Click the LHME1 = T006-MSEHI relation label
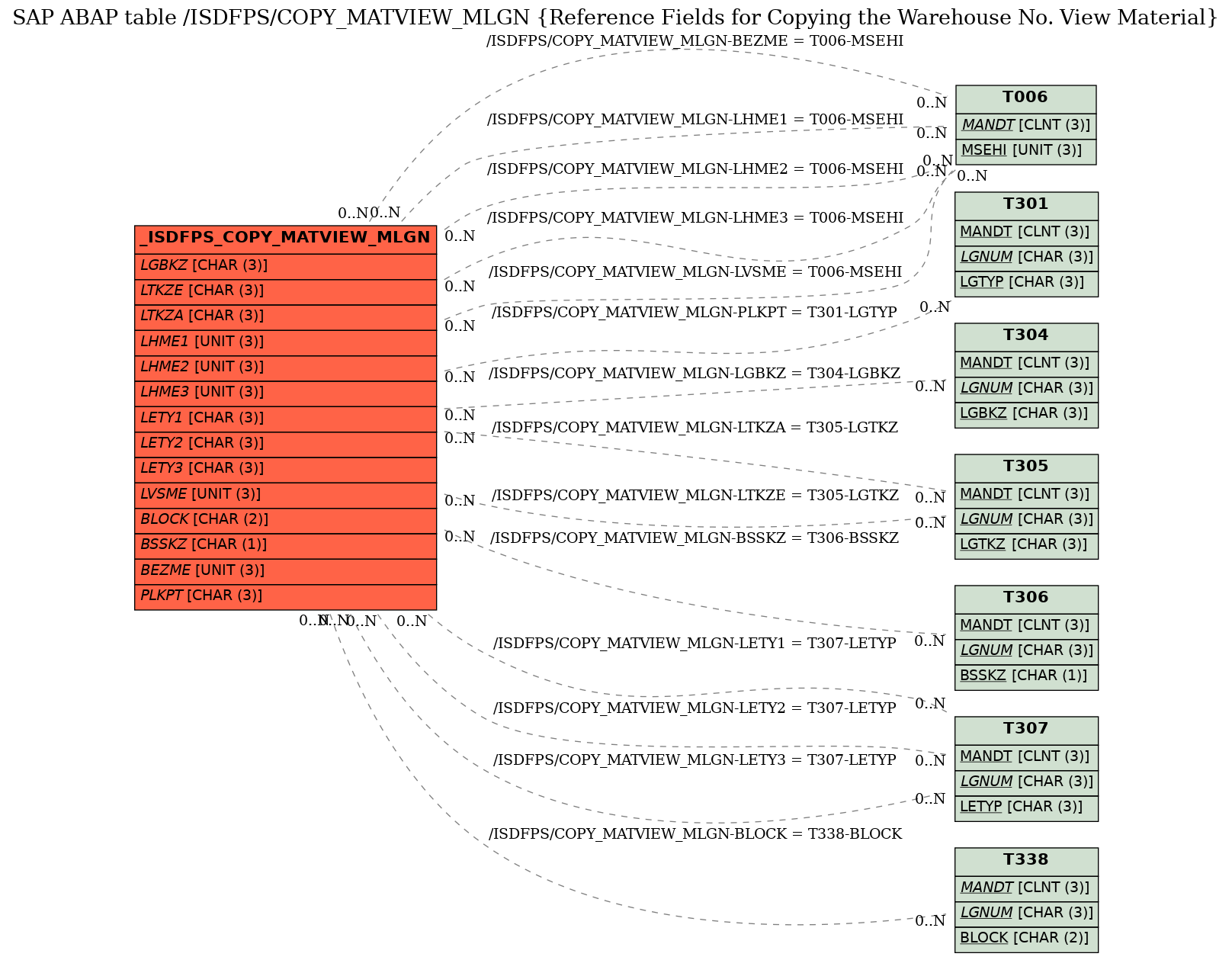The width and height of the screenshot is (1232, 960). [695, 120]
